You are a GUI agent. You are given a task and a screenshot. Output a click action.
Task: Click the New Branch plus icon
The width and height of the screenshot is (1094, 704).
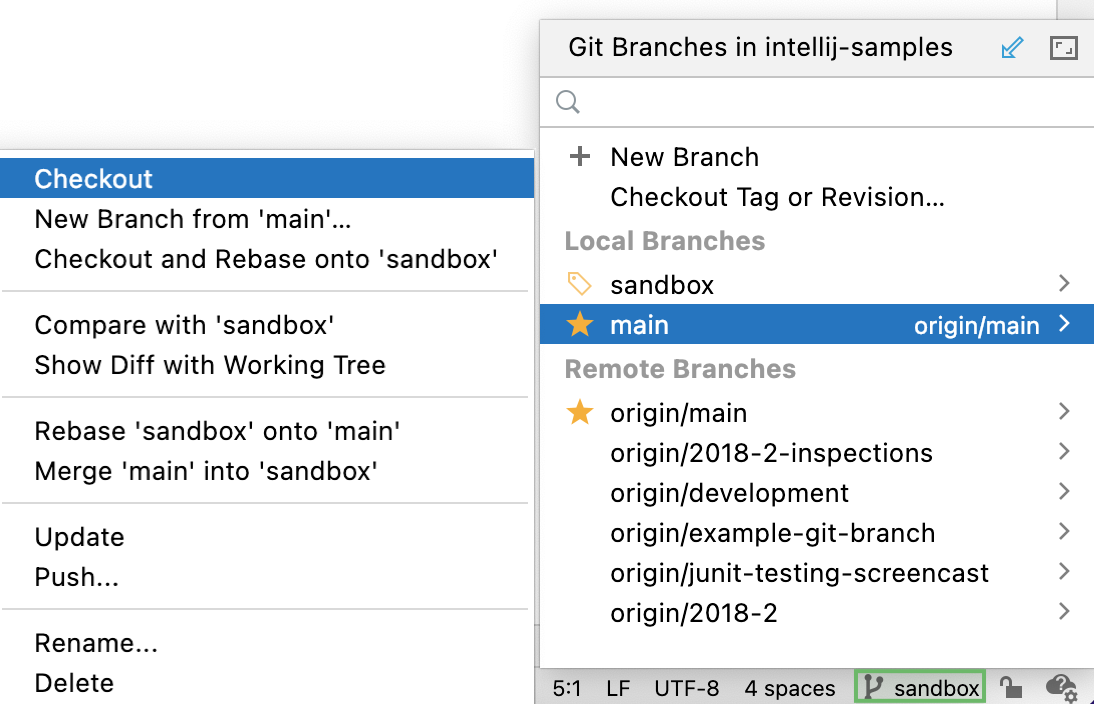point(580,156)
